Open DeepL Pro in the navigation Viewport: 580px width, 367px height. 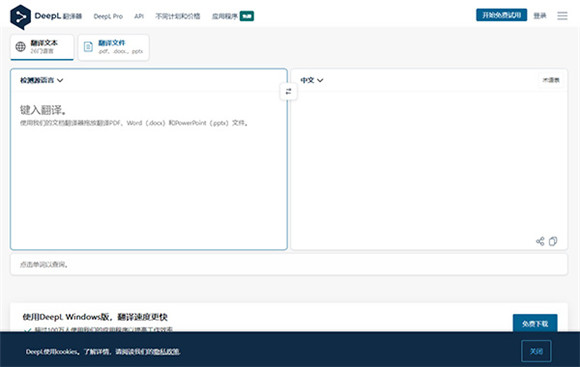pyautogui.click(x=108, y=16)
